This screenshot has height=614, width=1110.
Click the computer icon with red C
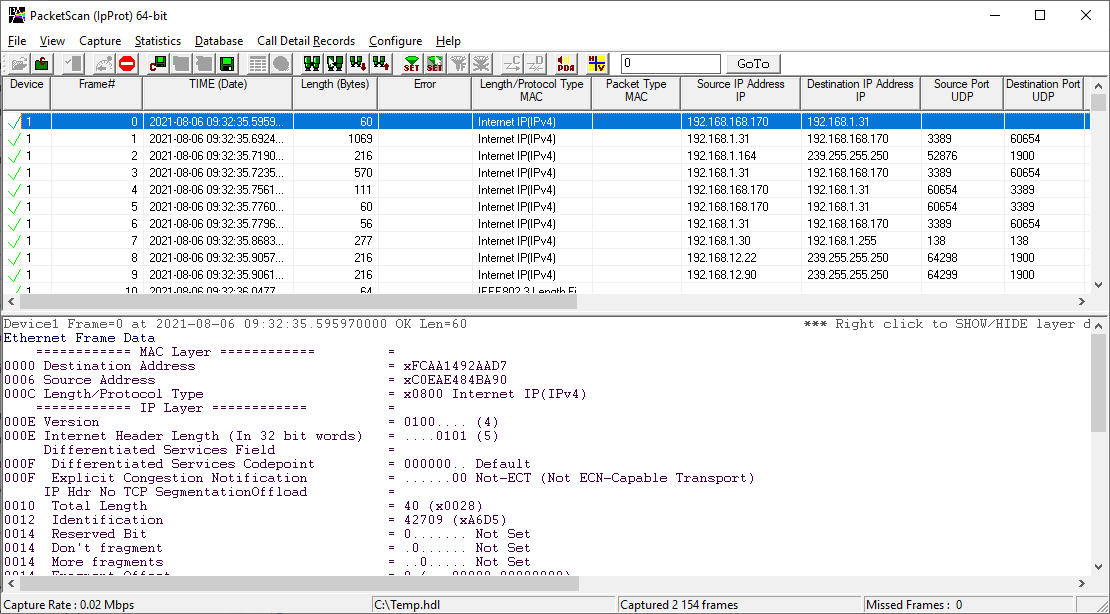click(x=158, y=64)
